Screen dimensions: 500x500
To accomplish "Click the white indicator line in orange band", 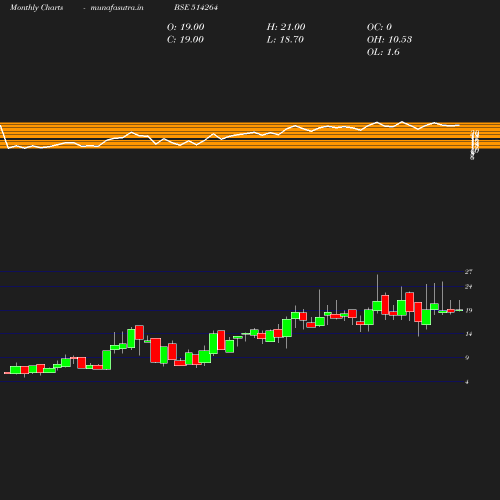I will pyautogui.click(x=230, y=135).
